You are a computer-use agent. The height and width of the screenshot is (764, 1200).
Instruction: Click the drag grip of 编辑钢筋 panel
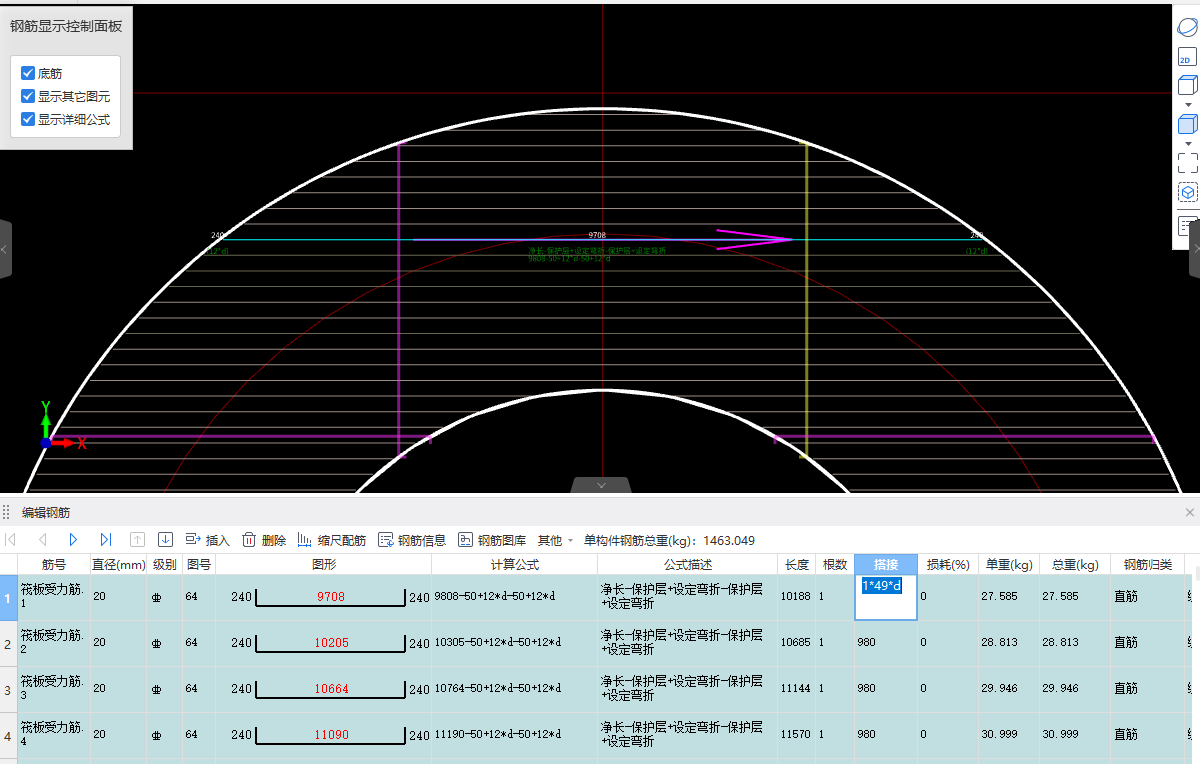pyautogui.click(x=7, y=512)
